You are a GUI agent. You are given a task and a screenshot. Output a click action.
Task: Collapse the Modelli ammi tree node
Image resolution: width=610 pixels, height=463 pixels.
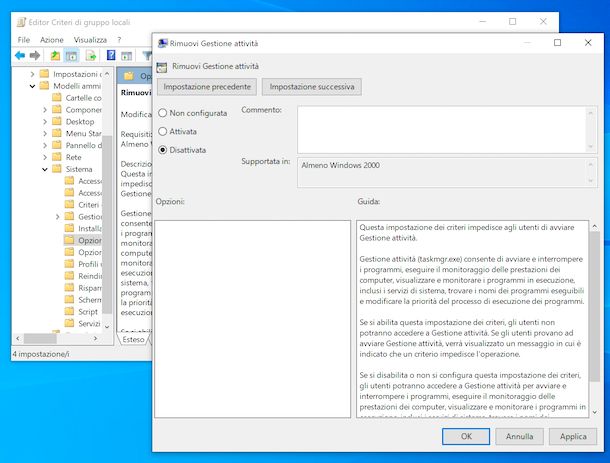pyautogui.click(x=32, y=86)
